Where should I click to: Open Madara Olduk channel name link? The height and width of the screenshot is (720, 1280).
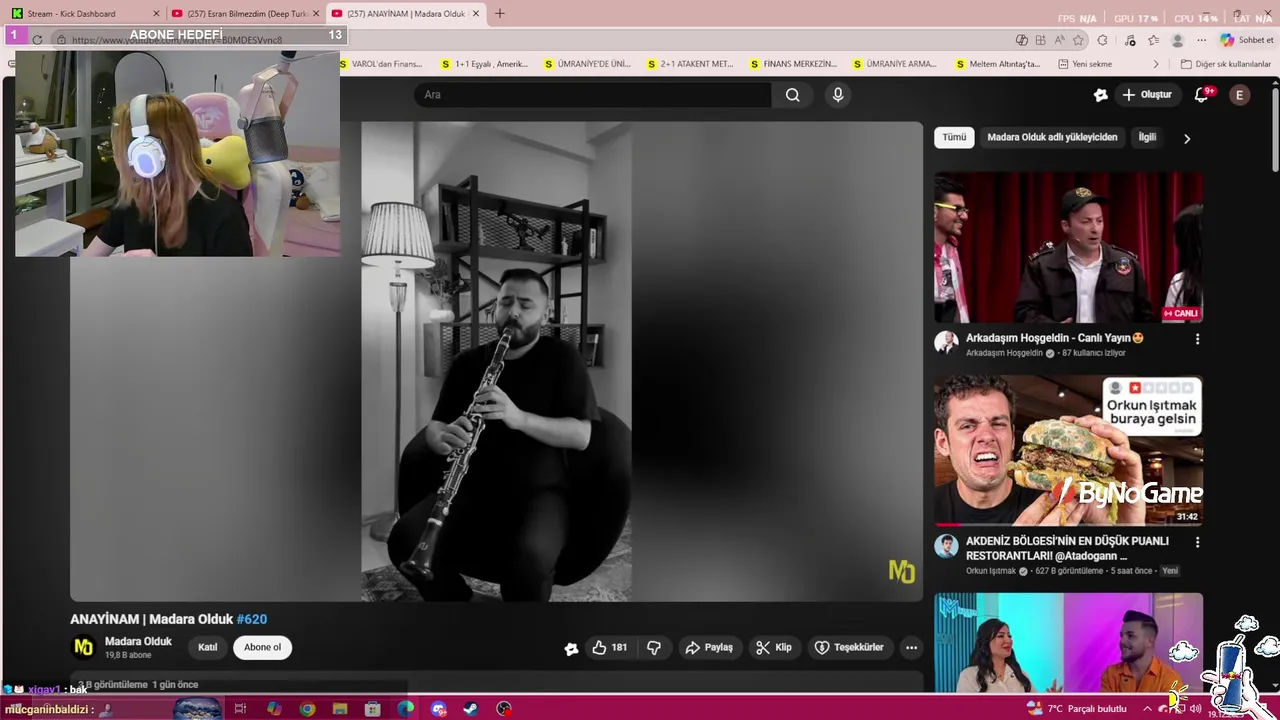[x=138, y=642]
